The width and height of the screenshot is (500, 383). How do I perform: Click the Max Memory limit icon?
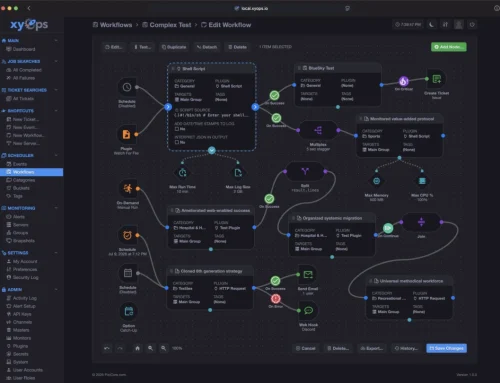click(377, 181)
